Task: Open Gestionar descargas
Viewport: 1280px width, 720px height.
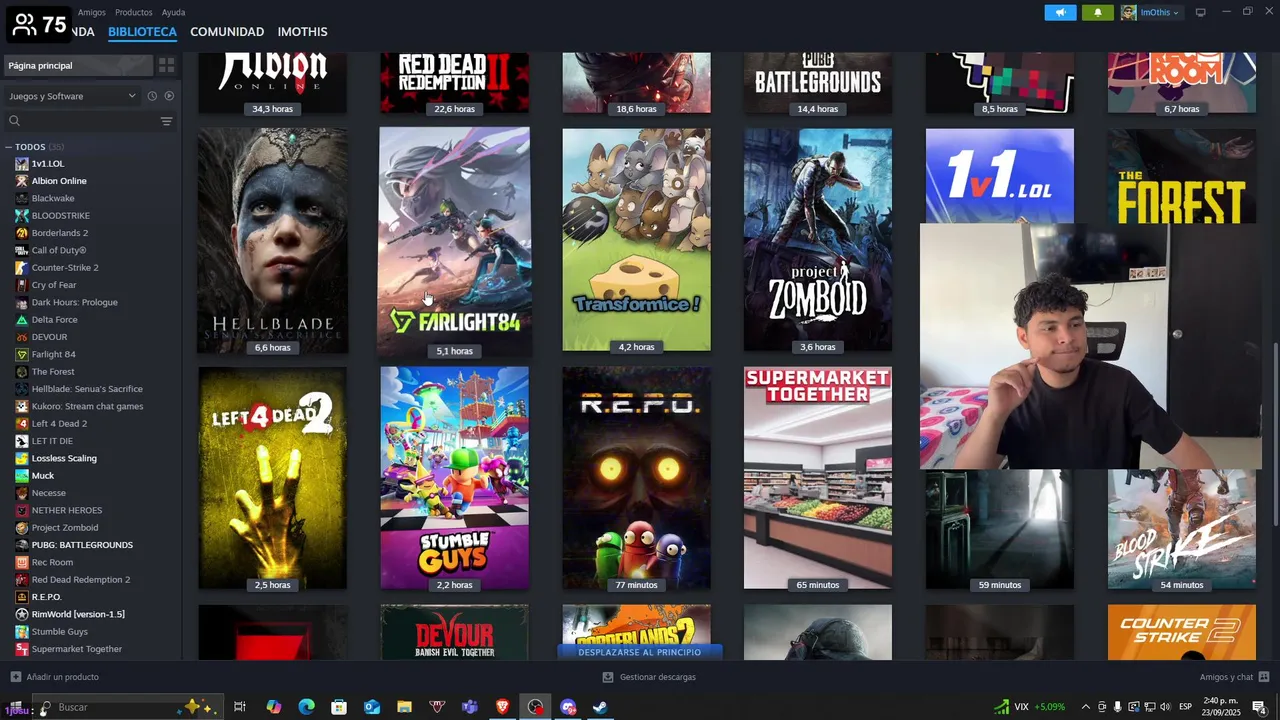Action: click(649, 677)
